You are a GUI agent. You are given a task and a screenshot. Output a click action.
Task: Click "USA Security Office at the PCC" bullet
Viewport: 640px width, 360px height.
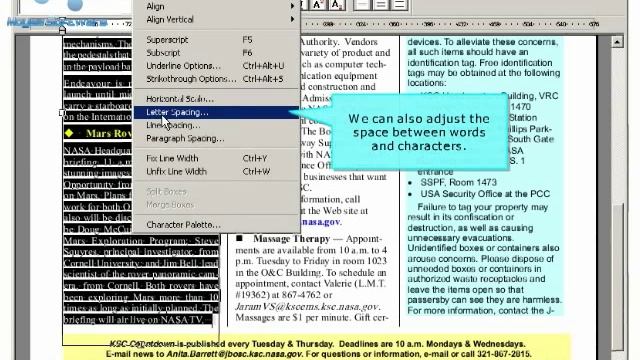pos(485,193)
